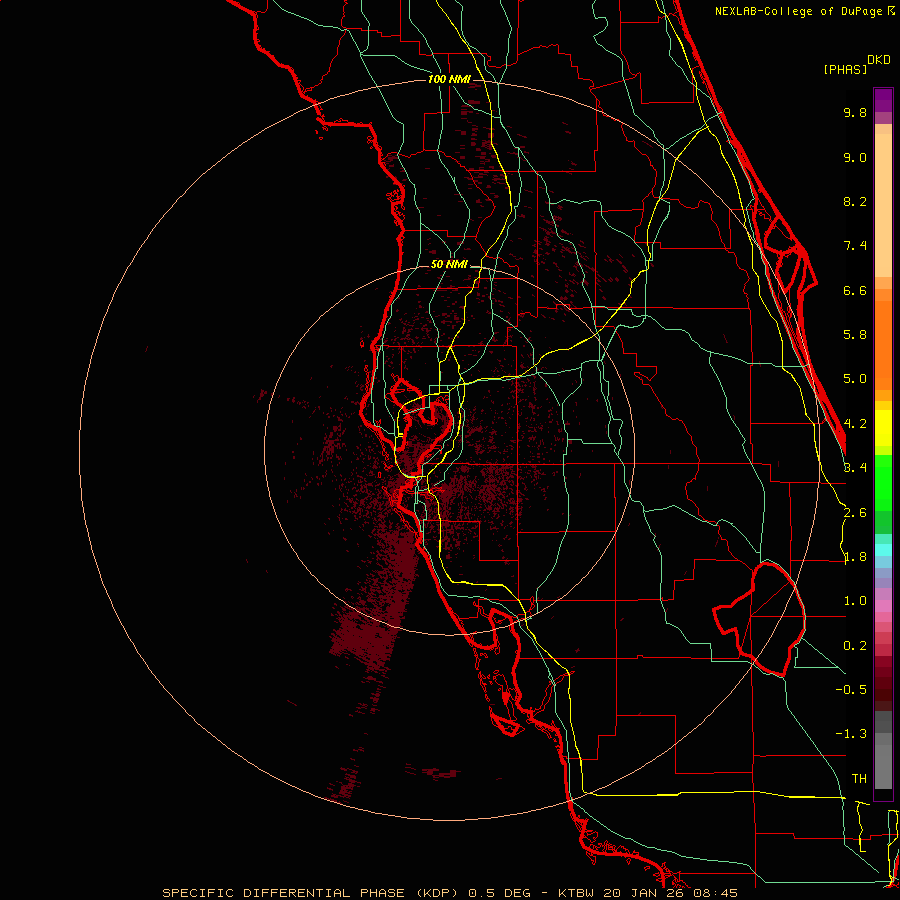Screen dimensions: 900x900
Task: Click the [PHAS] units label
Action: (x=845, y=70)
